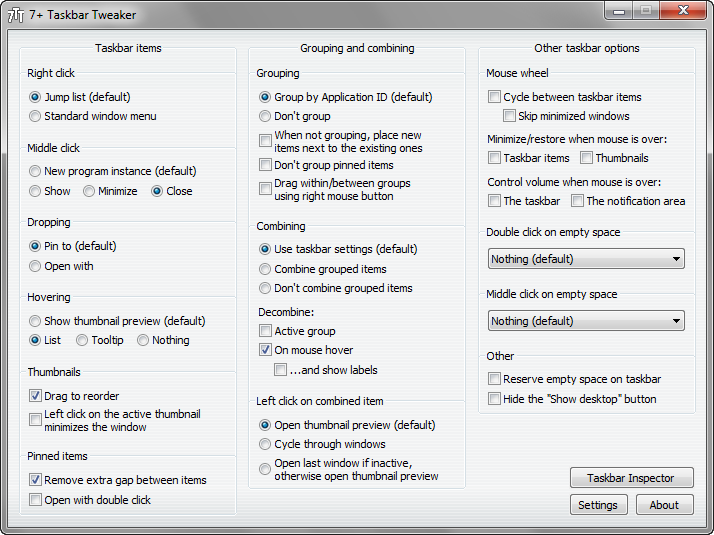Toggle Remove extra gap between items
Viewport: 714px width, 535px height.
pos(36,480)
